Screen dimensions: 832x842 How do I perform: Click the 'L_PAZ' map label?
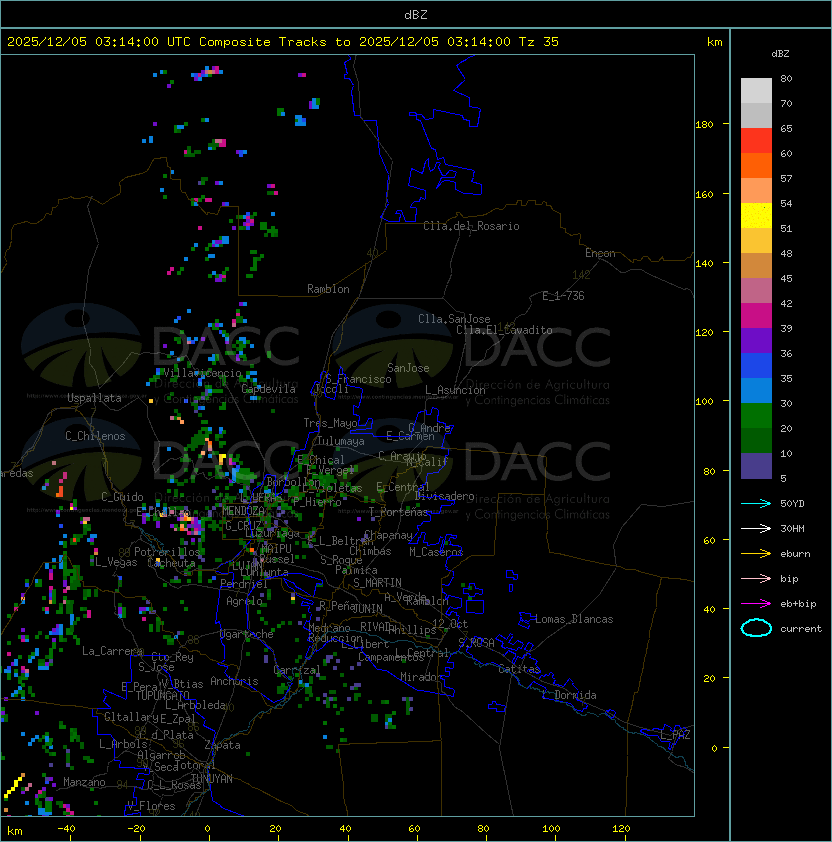(675, 735)
